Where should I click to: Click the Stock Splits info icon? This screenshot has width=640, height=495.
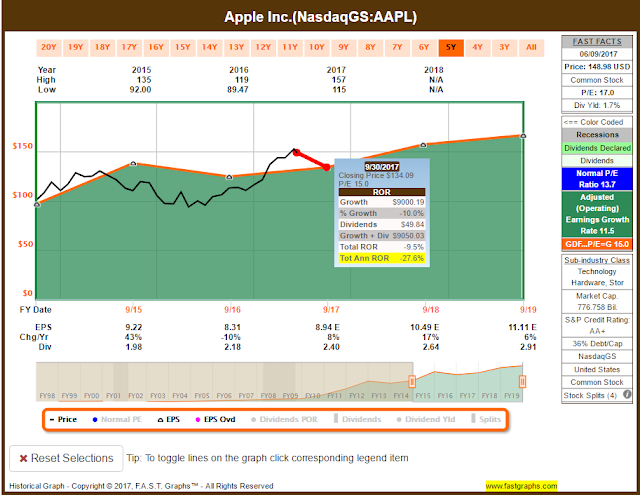[627, 395]
